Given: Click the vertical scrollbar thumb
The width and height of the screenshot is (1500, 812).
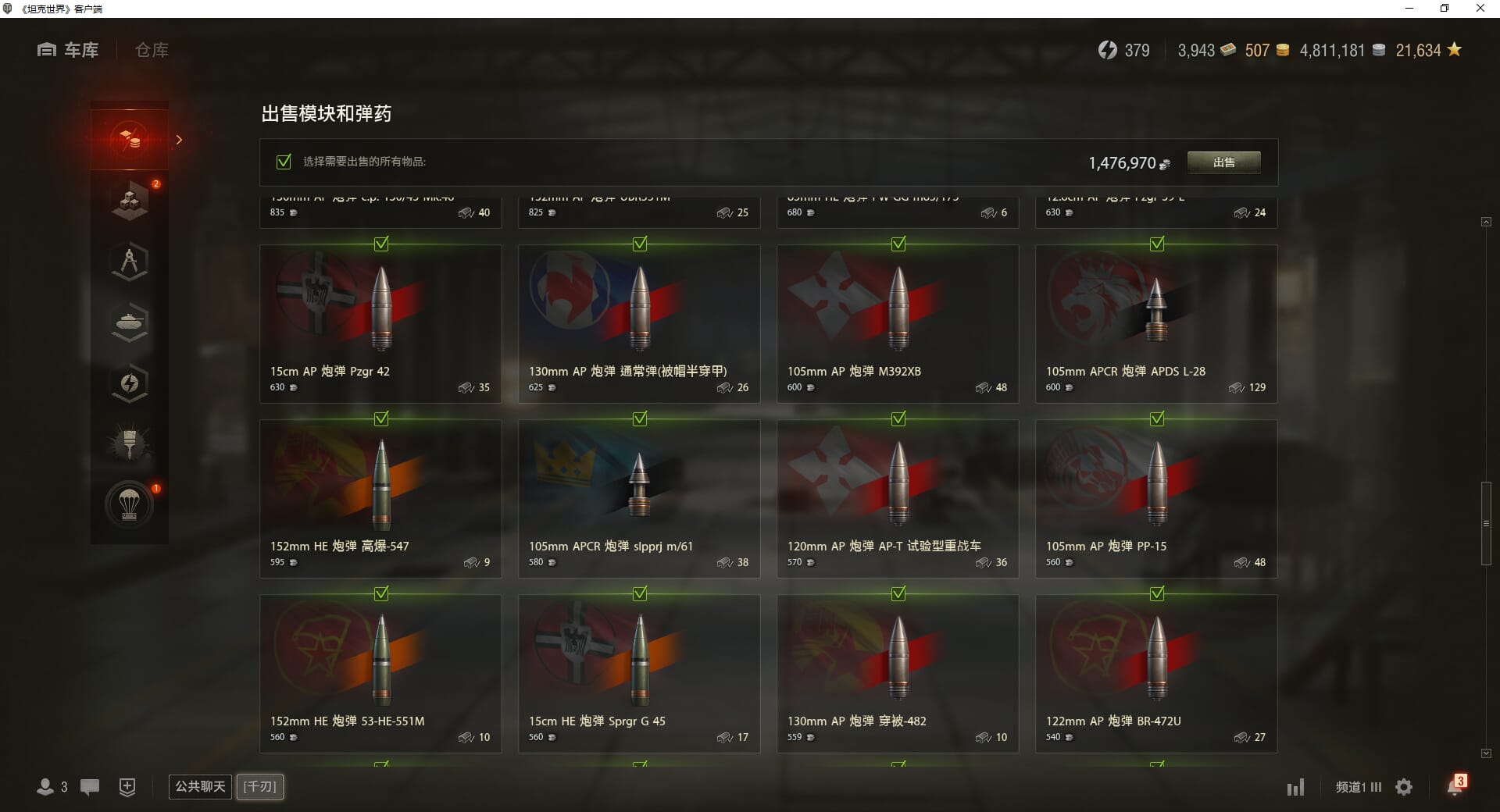Looking at the screenshot, I should pos(1486,523).
